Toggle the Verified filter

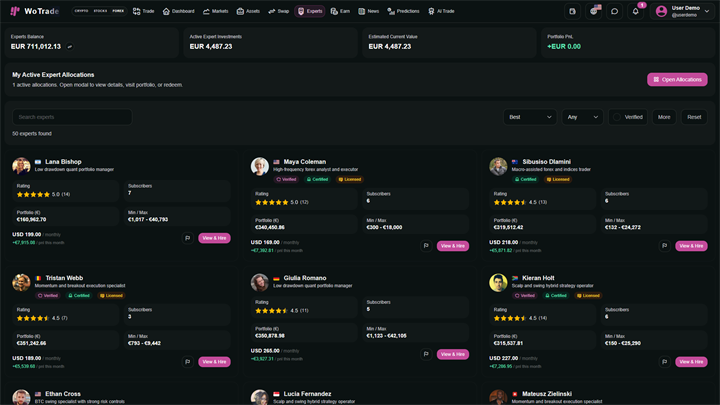coord(628,117)
